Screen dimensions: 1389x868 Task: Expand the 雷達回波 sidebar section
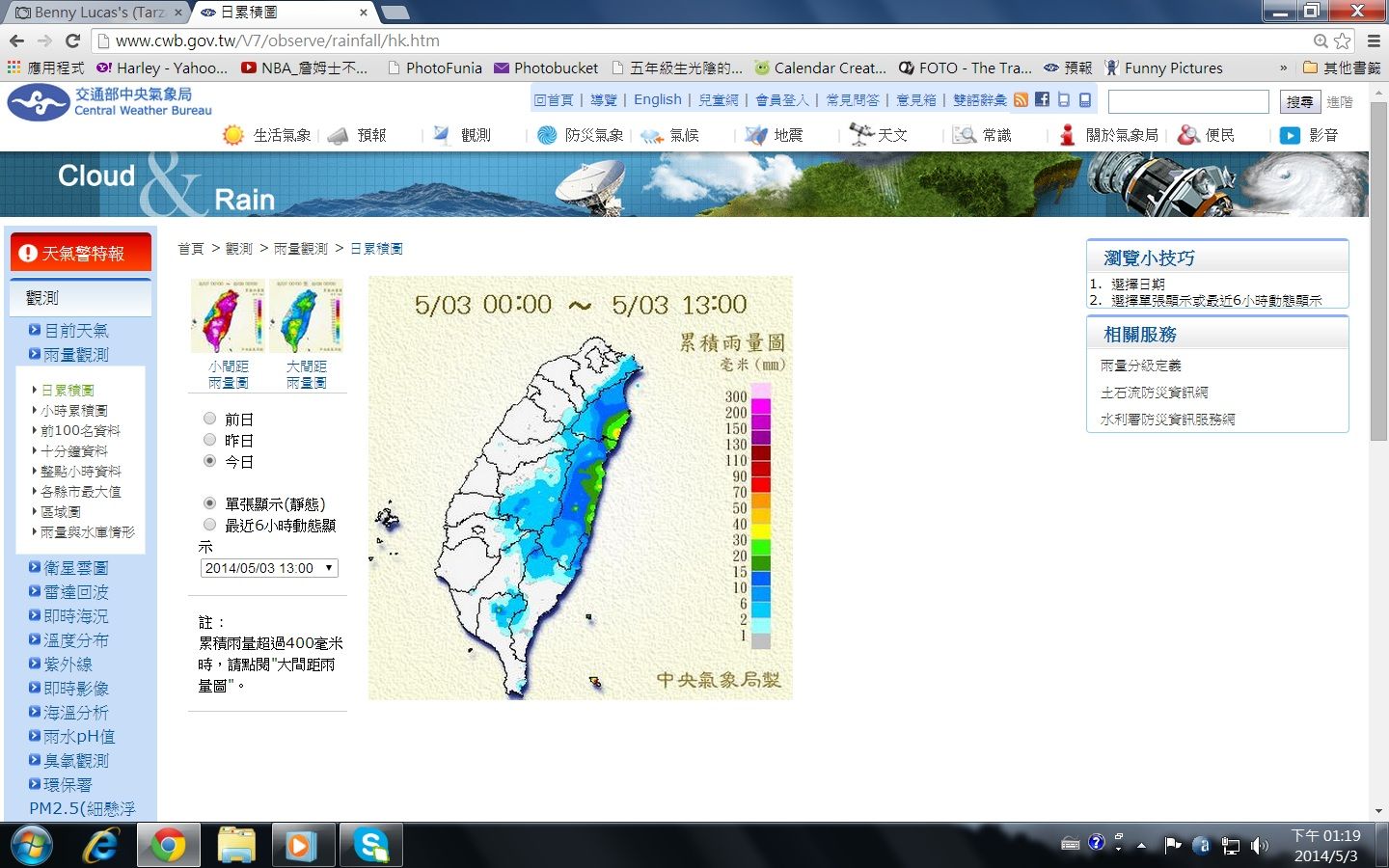75,592
